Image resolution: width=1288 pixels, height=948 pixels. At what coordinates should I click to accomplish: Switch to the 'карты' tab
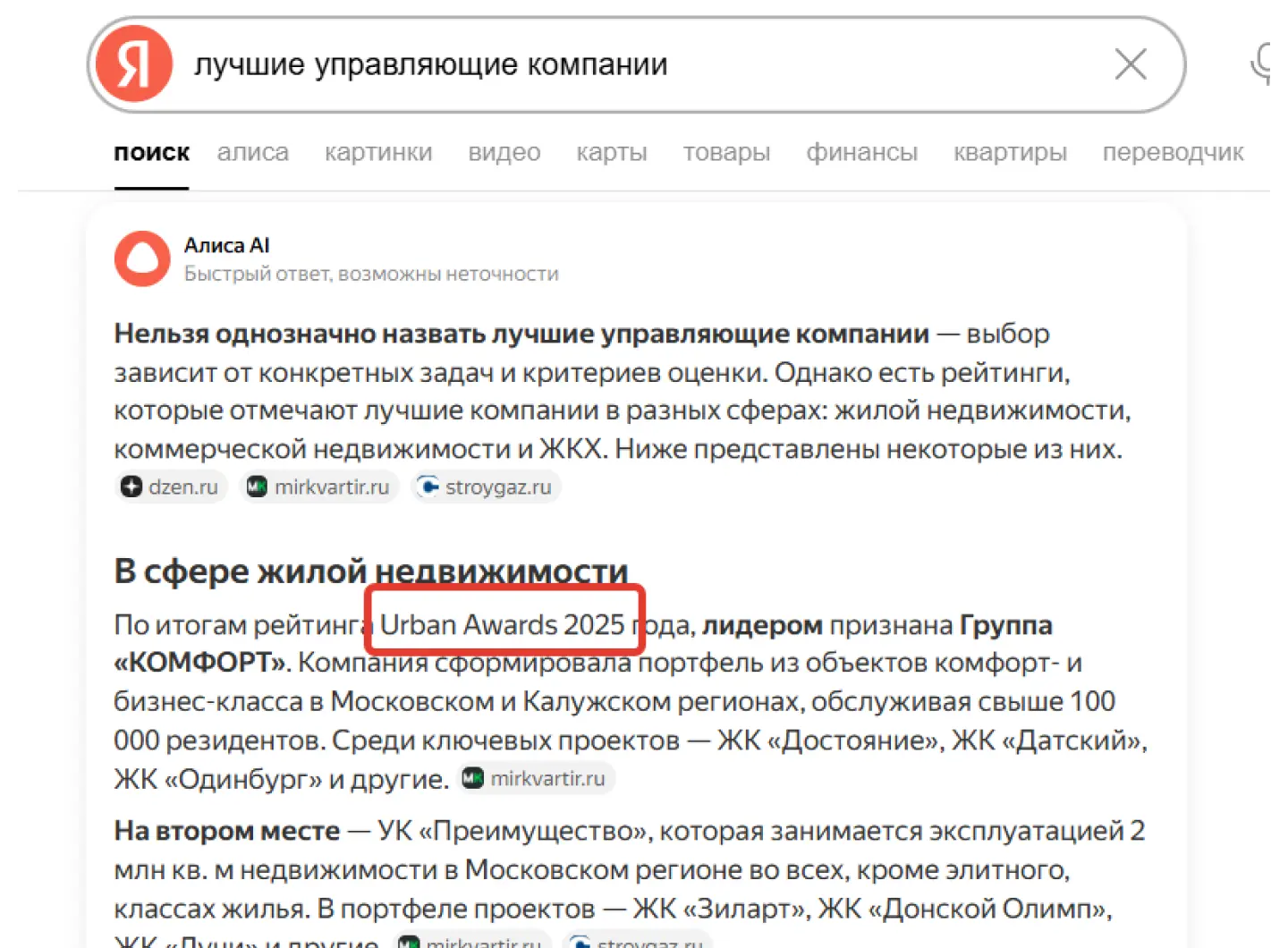click(x=612, y=153)
